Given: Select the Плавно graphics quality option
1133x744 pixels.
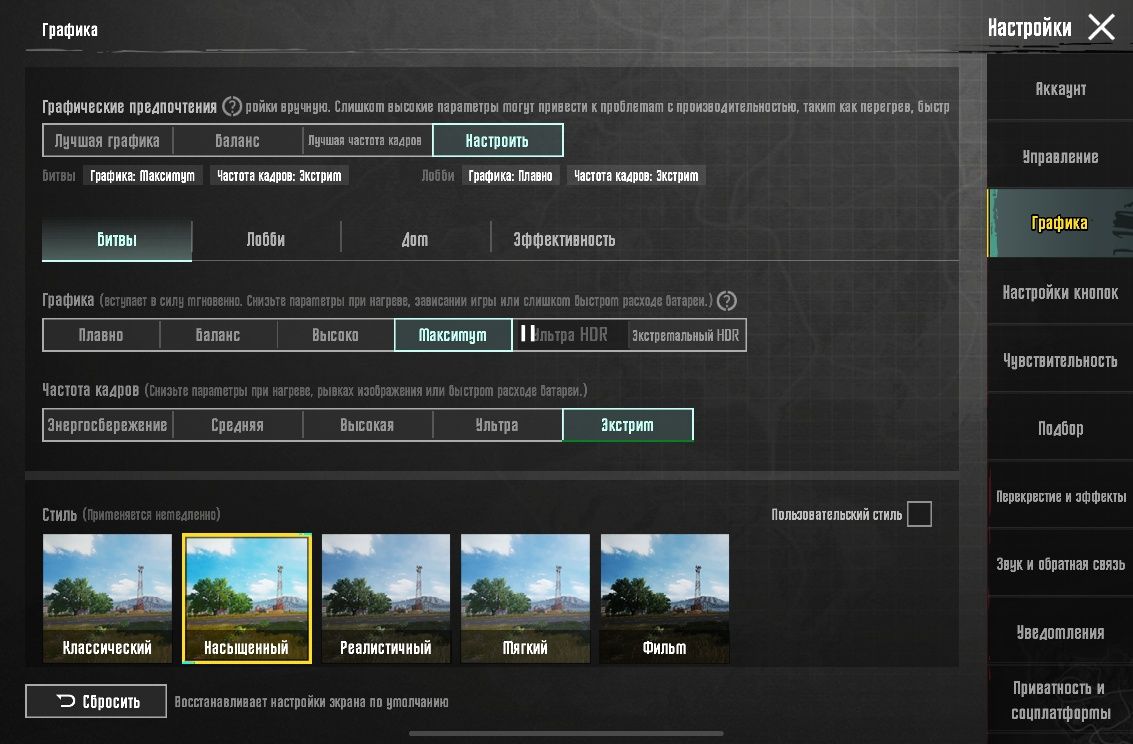Looking at the screenshot, I should 101,335.
